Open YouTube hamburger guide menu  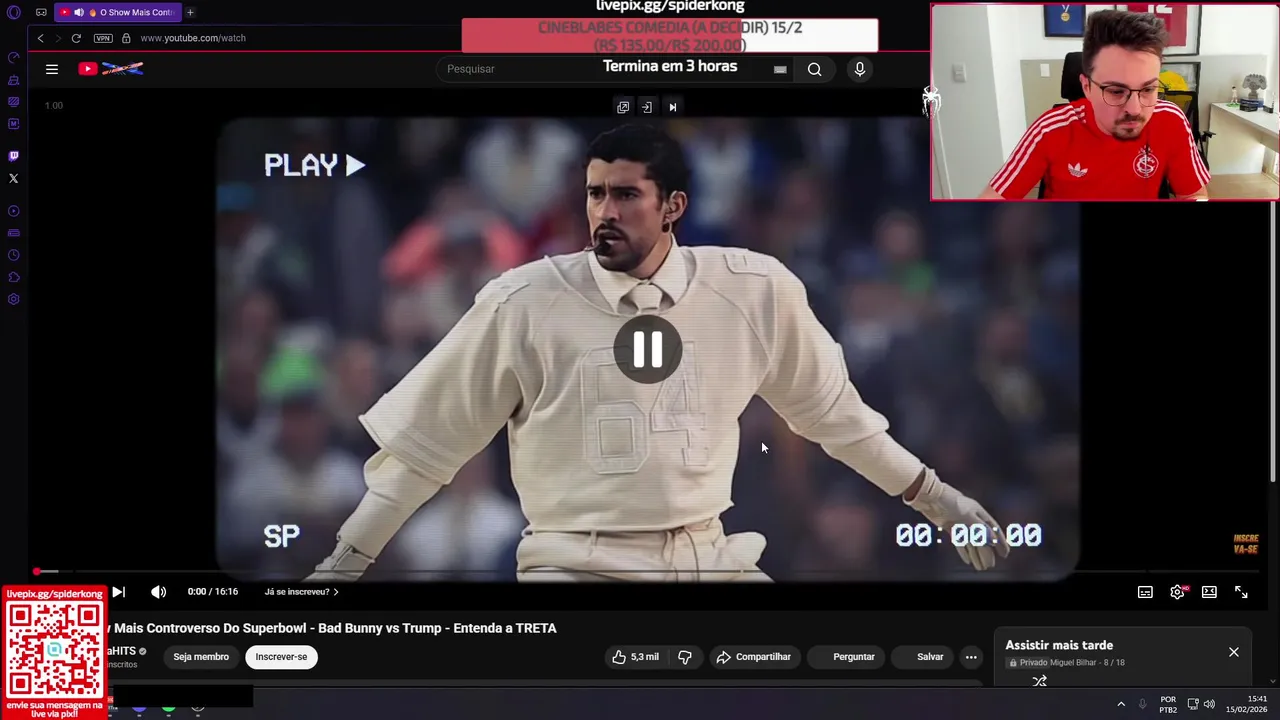pyautogui.click(x=52, y=69)
